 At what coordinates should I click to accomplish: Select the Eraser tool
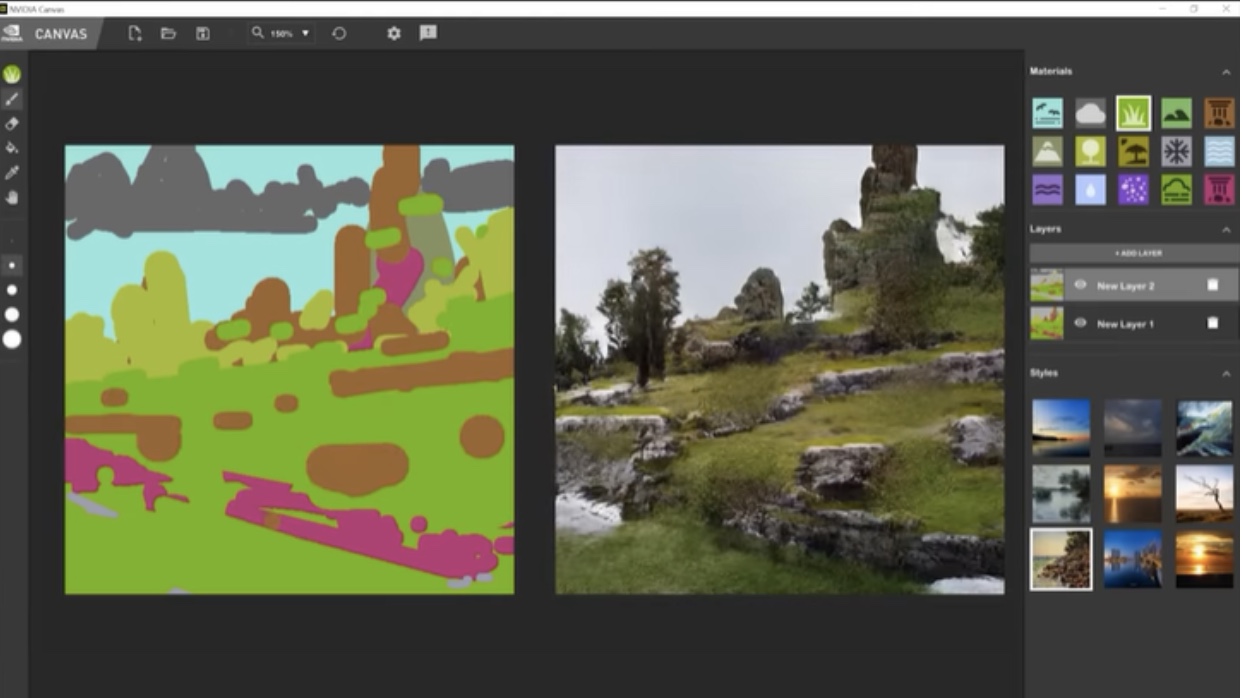(12, 124)
